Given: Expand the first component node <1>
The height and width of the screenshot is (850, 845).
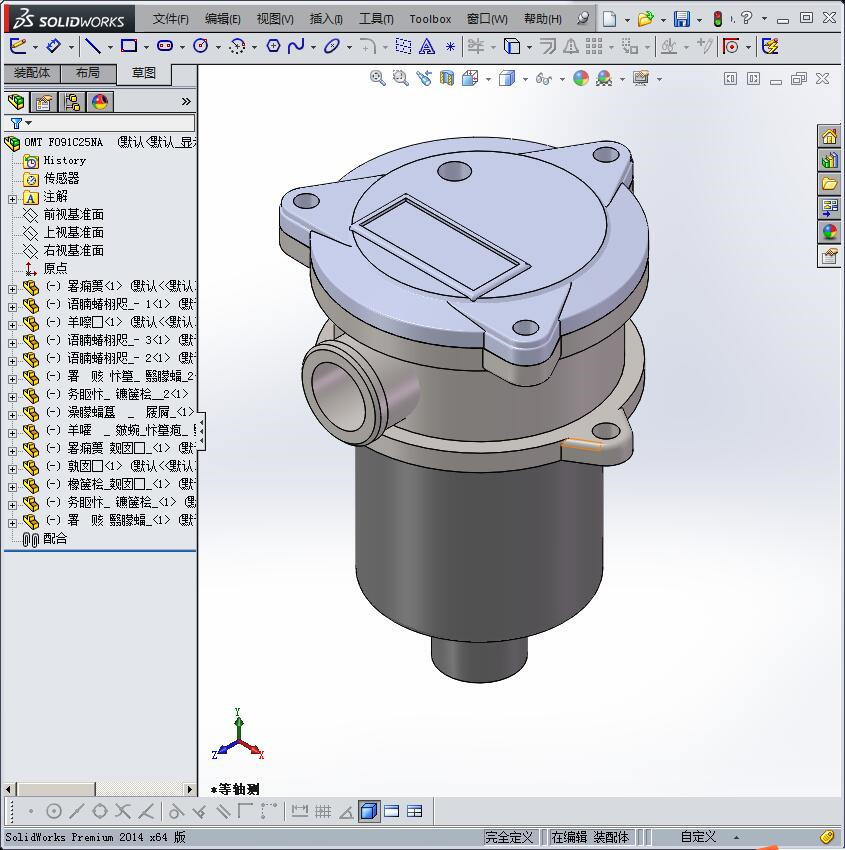Looking at the screenshot, I should pyautogui.click(x=12, y=289).
